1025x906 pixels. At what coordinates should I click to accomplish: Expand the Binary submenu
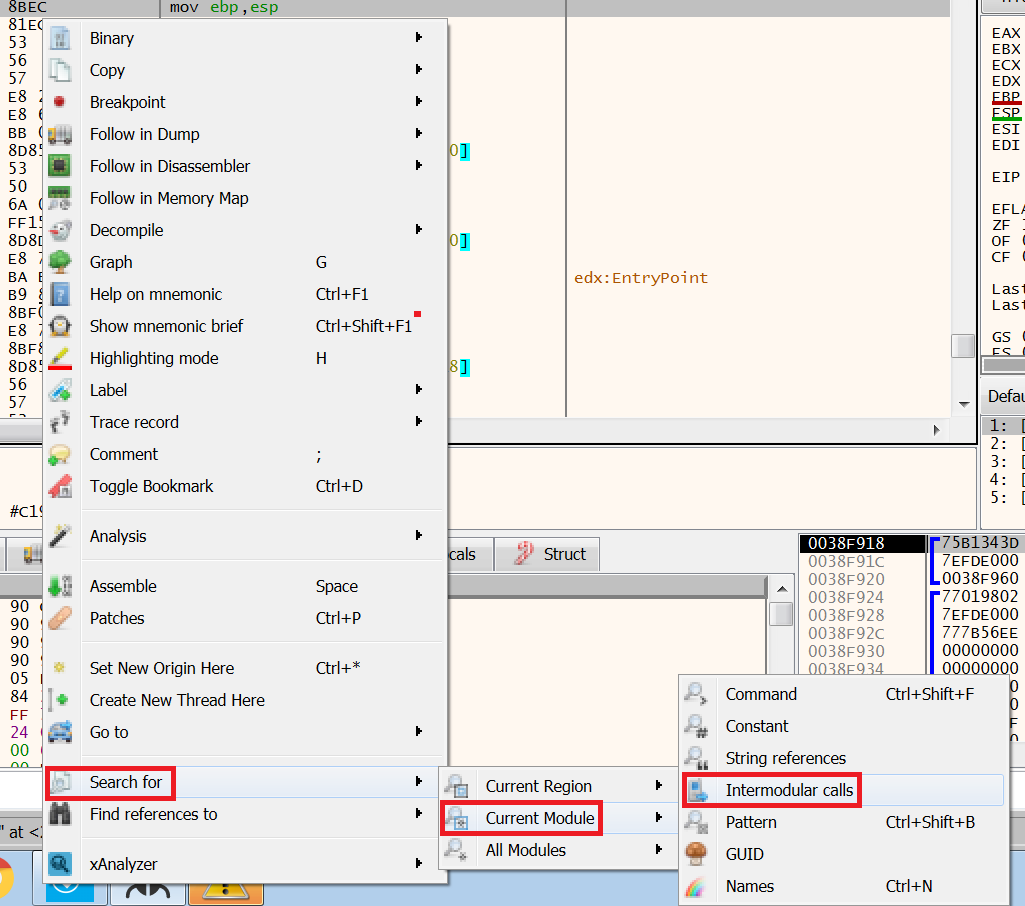pyautogui.click(x=110, y=38)
